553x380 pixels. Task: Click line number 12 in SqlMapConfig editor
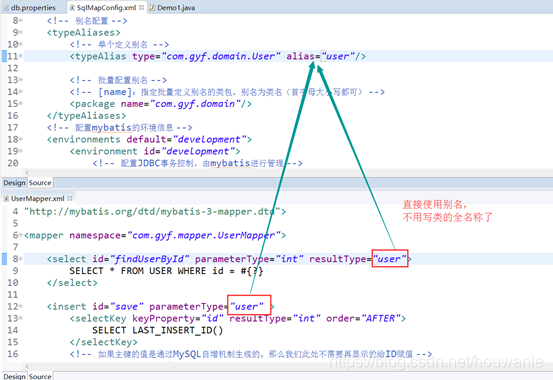point(13,68)
